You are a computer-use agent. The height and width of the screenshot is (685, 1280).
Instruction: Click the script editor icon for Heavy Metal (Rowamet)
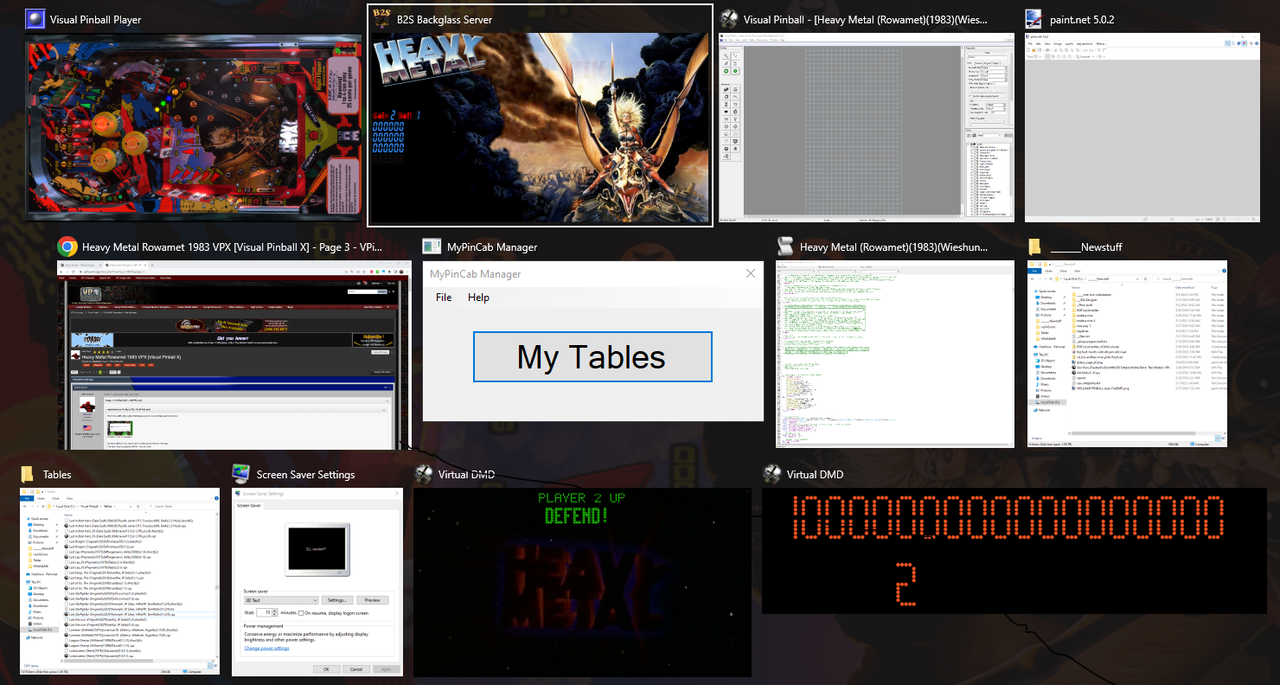point(785,247)
